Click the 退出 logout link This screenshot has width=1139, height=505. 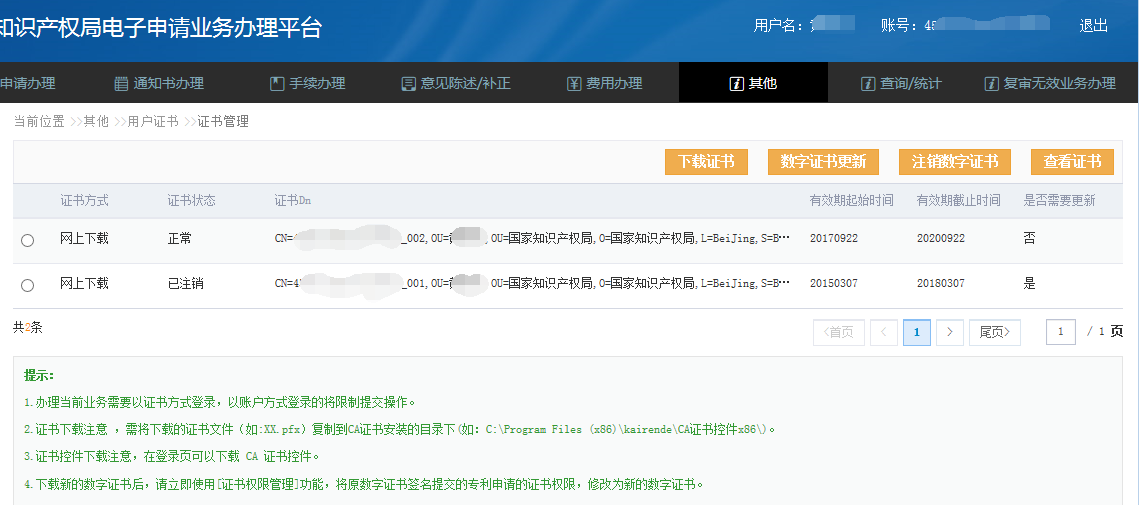point(1094,26)
